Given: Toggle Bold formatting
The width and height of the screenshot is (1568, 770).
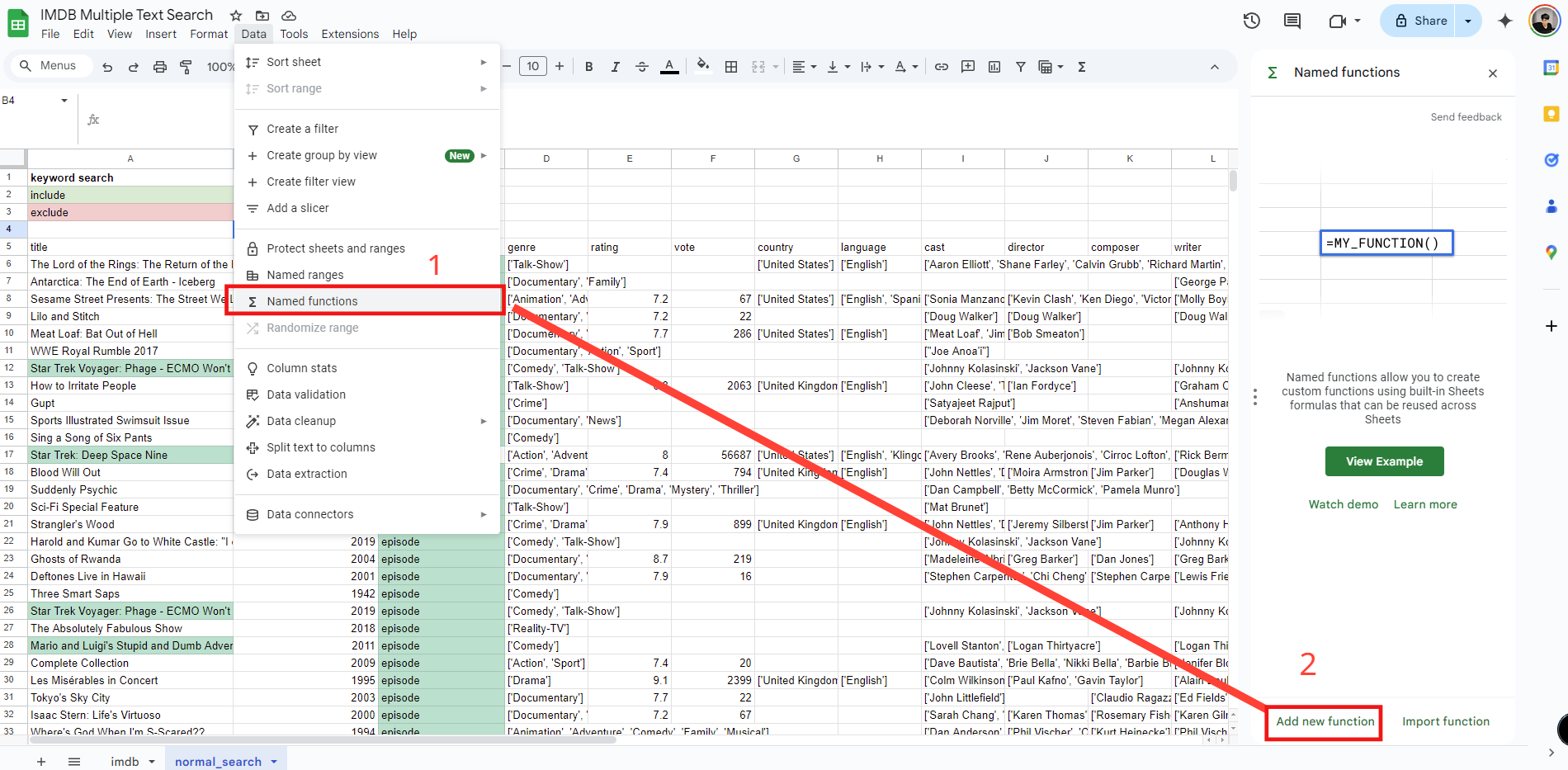Looking at the screenshot, I should click(589, 67).
